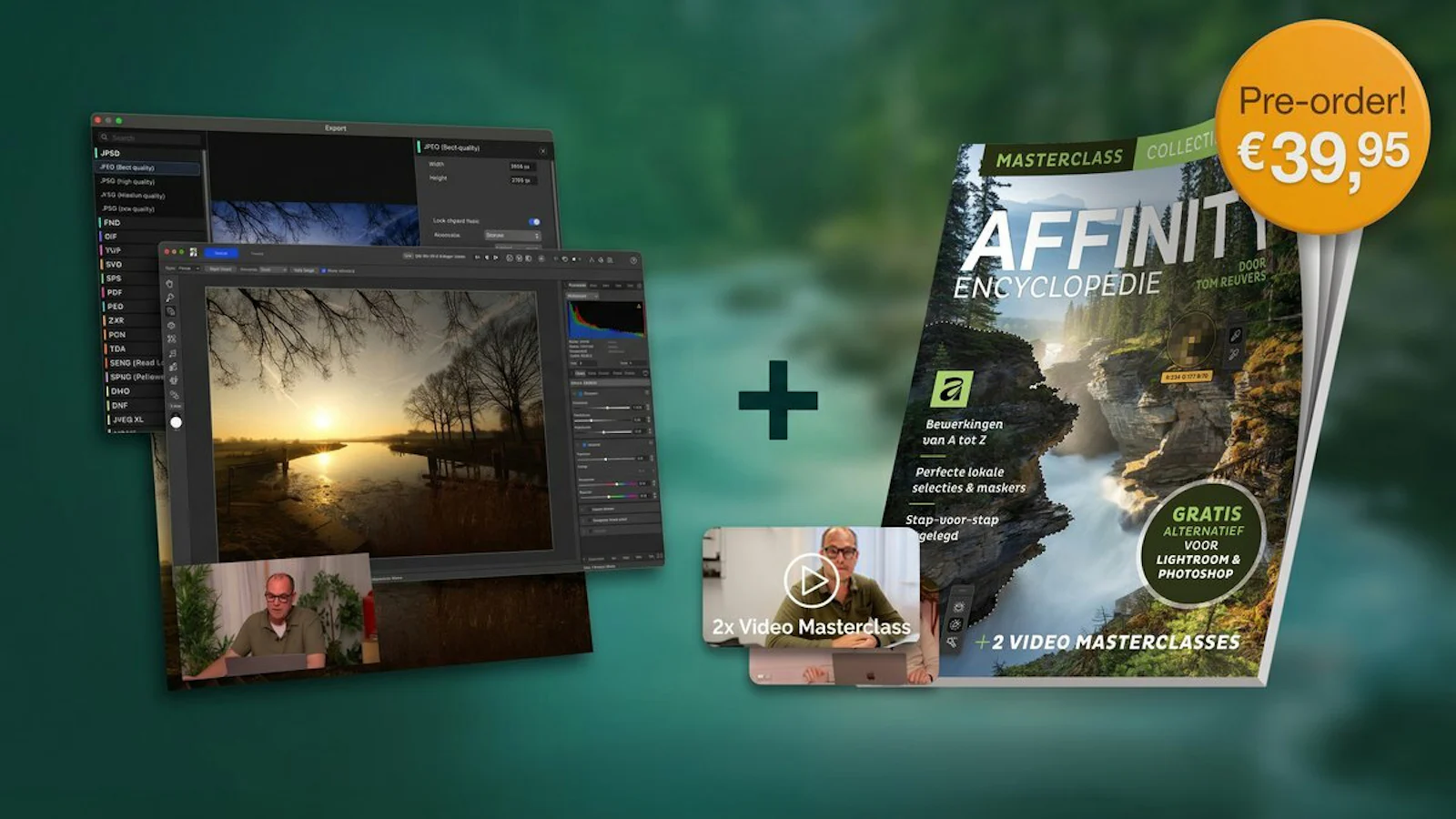Click the histogram graph in the editor panel
Screen dimensions: 1456x819
coord(605,319)
